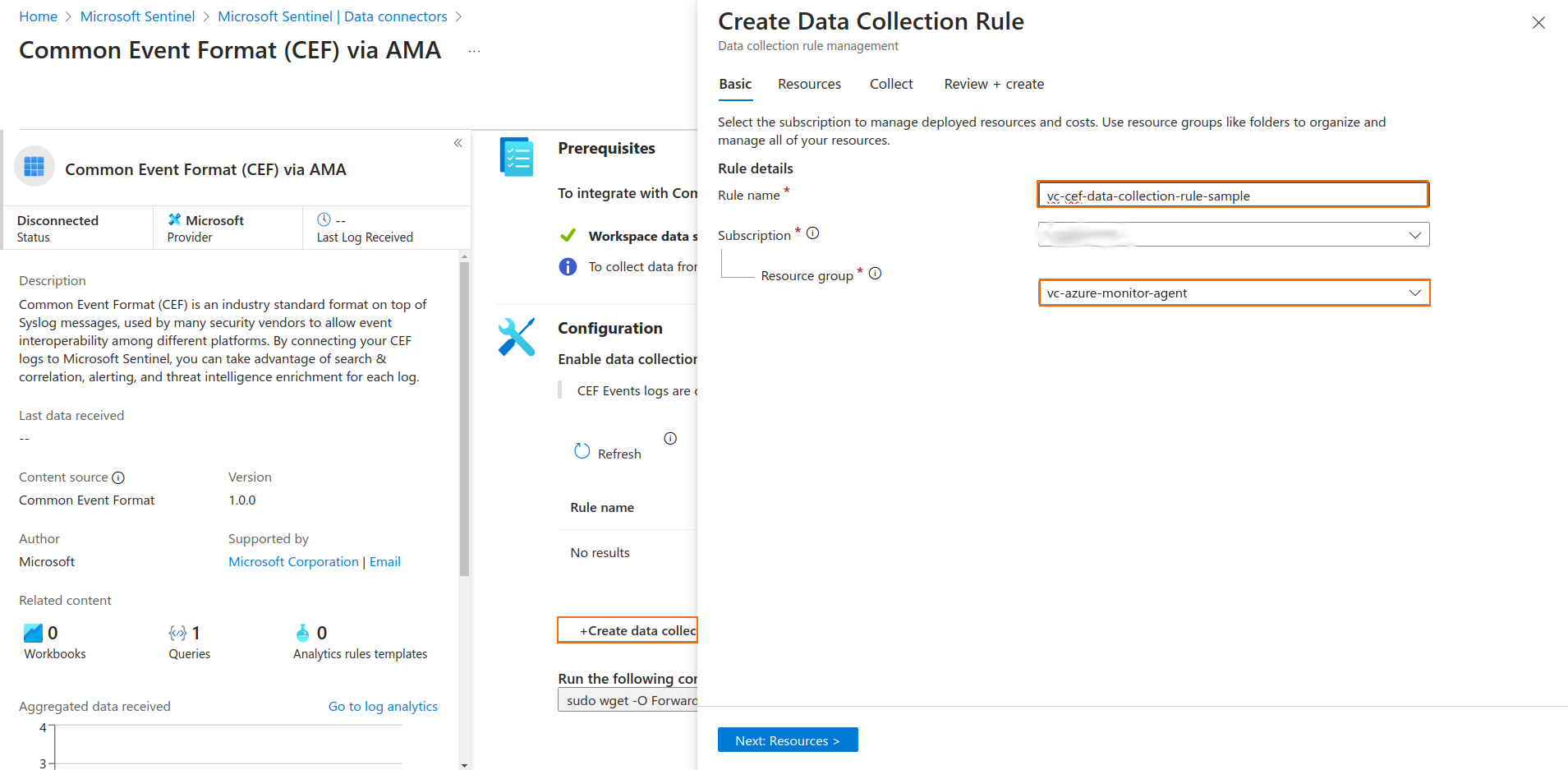The height and width of the screenshot is (770, 1568).
Task: Go to Microsoft Sentinel | Data connectors breadcrumb
Action: (x=333, y=16)
